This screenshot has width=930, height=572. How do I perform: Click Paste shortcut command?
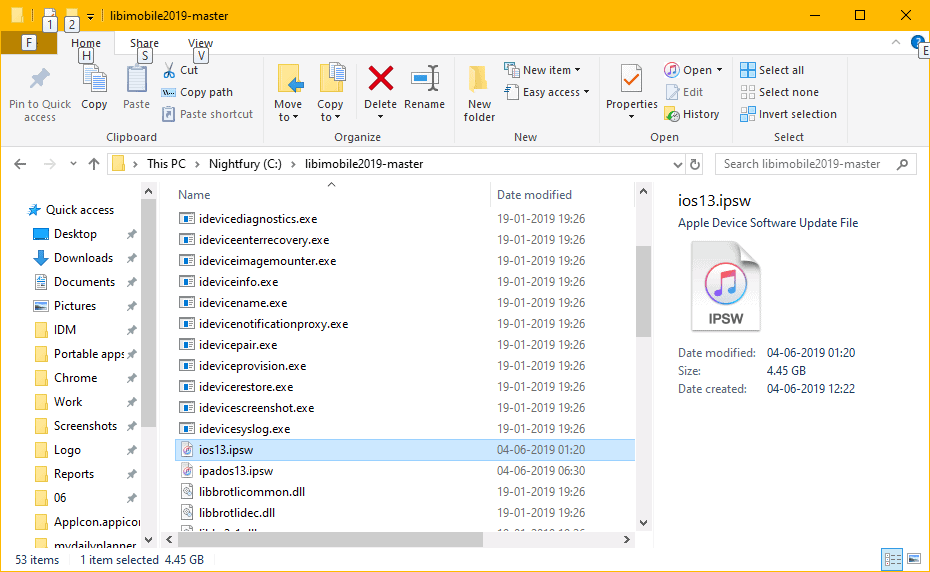tap(208, 114)
